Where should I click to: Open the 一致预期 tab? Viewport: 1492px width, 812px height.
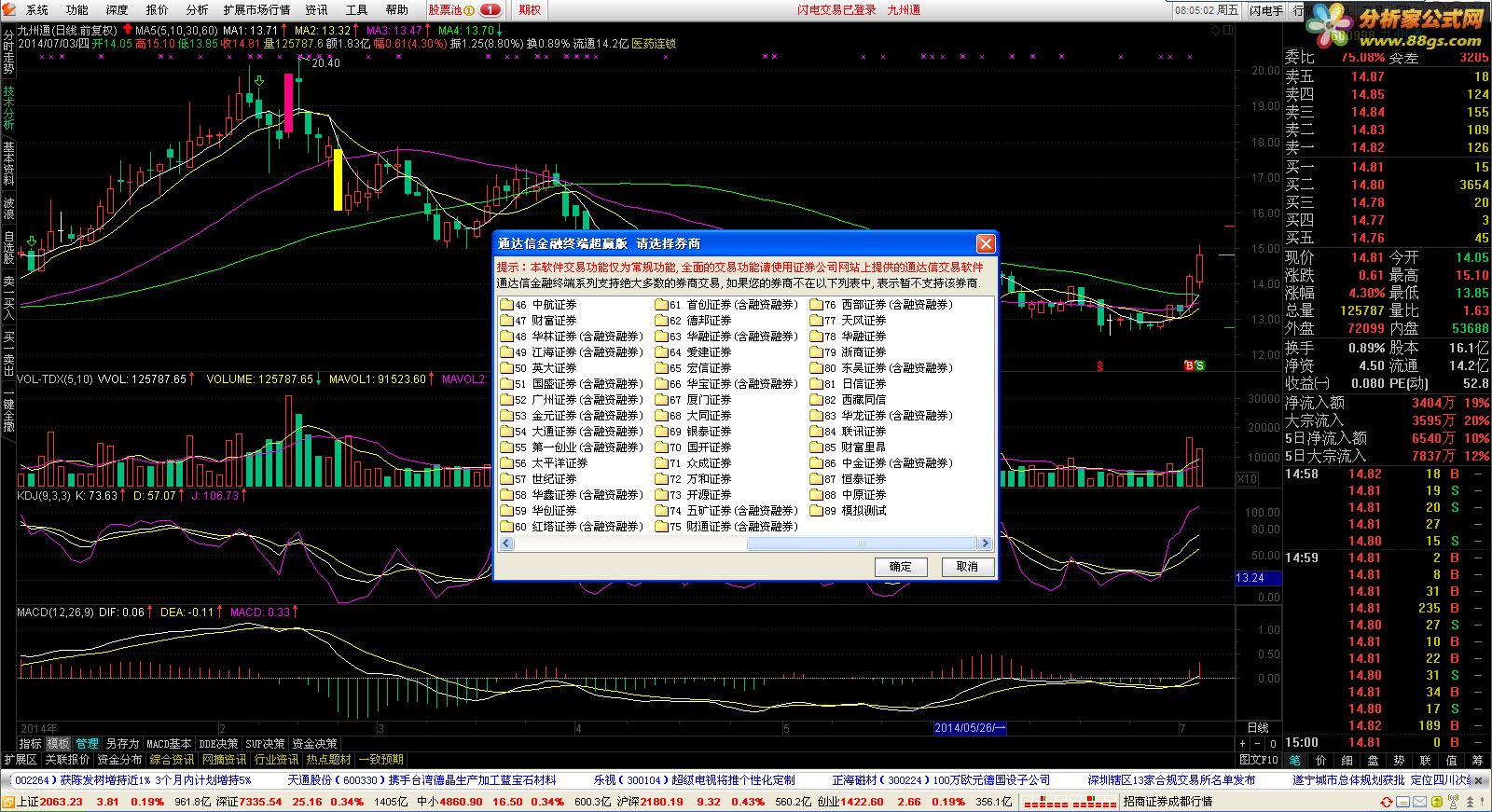pos(381,760)
